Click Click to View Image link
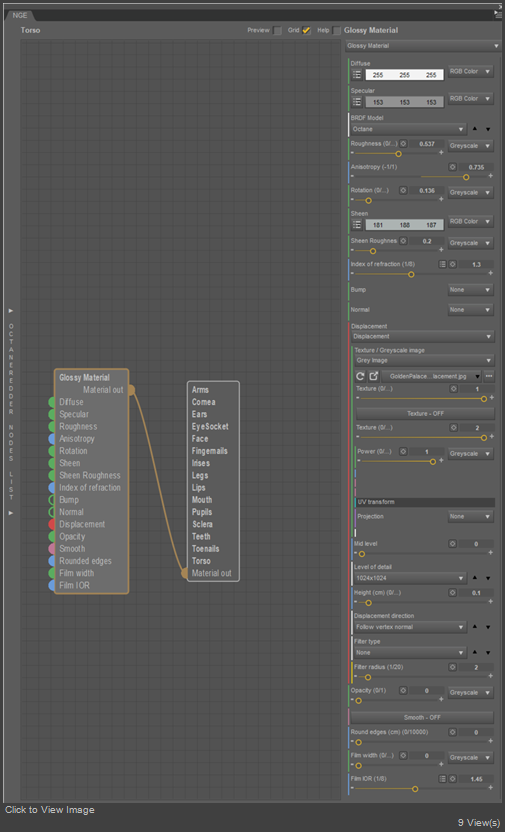 click(x=50, y=810)
